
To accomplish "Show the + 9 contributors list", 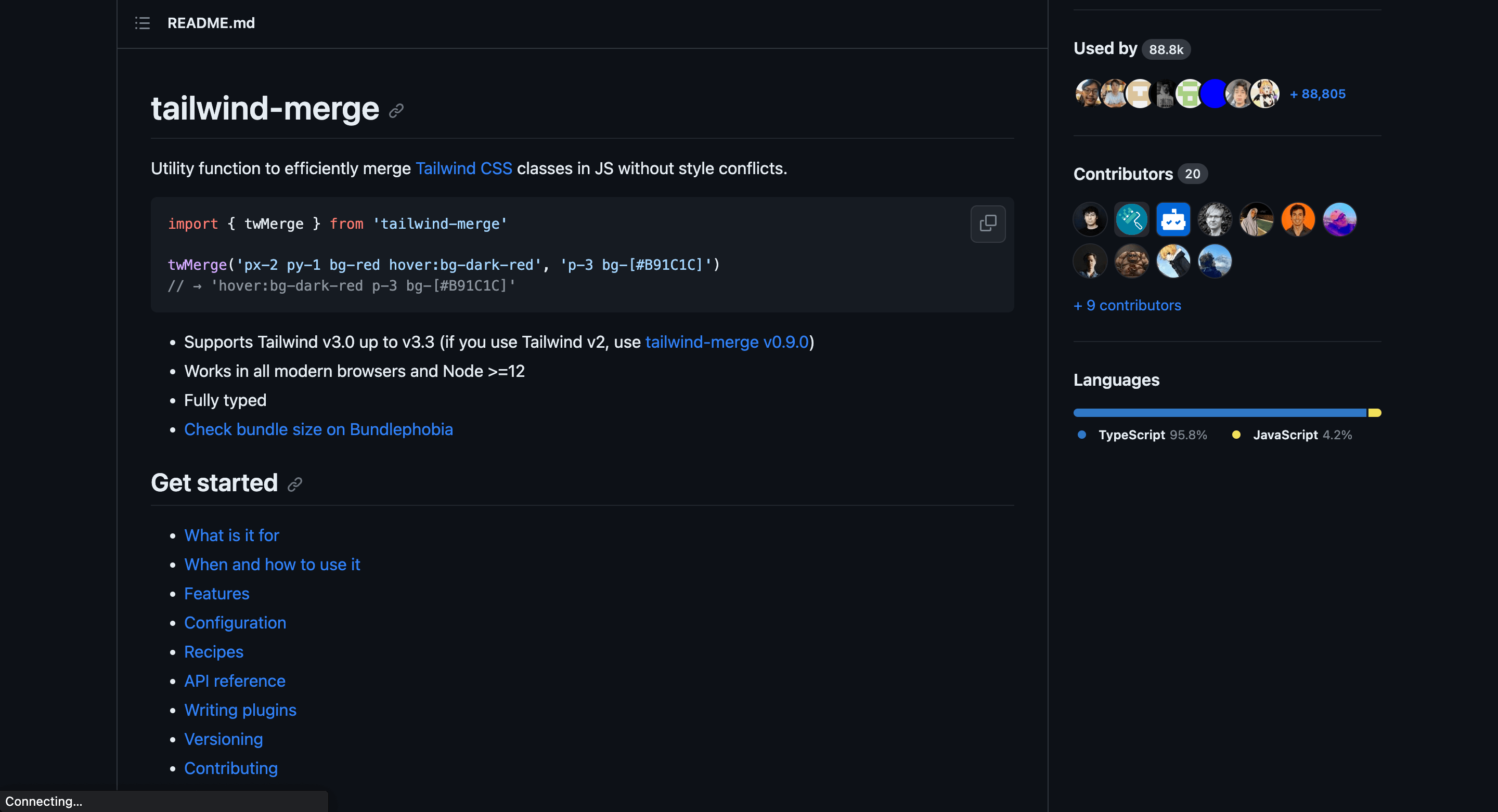I will click(x=1127, y=305).
